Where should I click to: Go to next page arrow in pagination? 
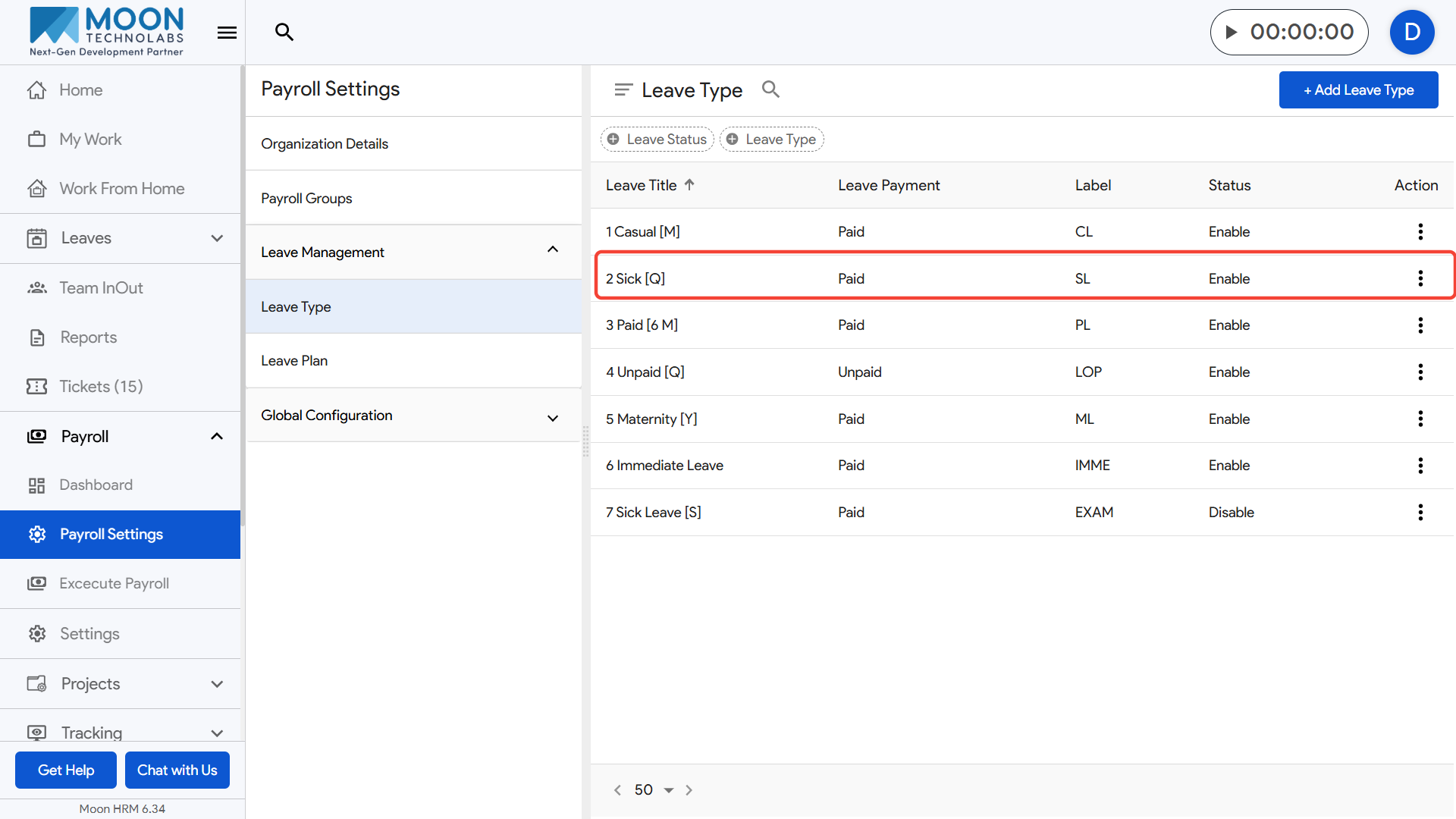pyautogui.click(x=689, y=790)
